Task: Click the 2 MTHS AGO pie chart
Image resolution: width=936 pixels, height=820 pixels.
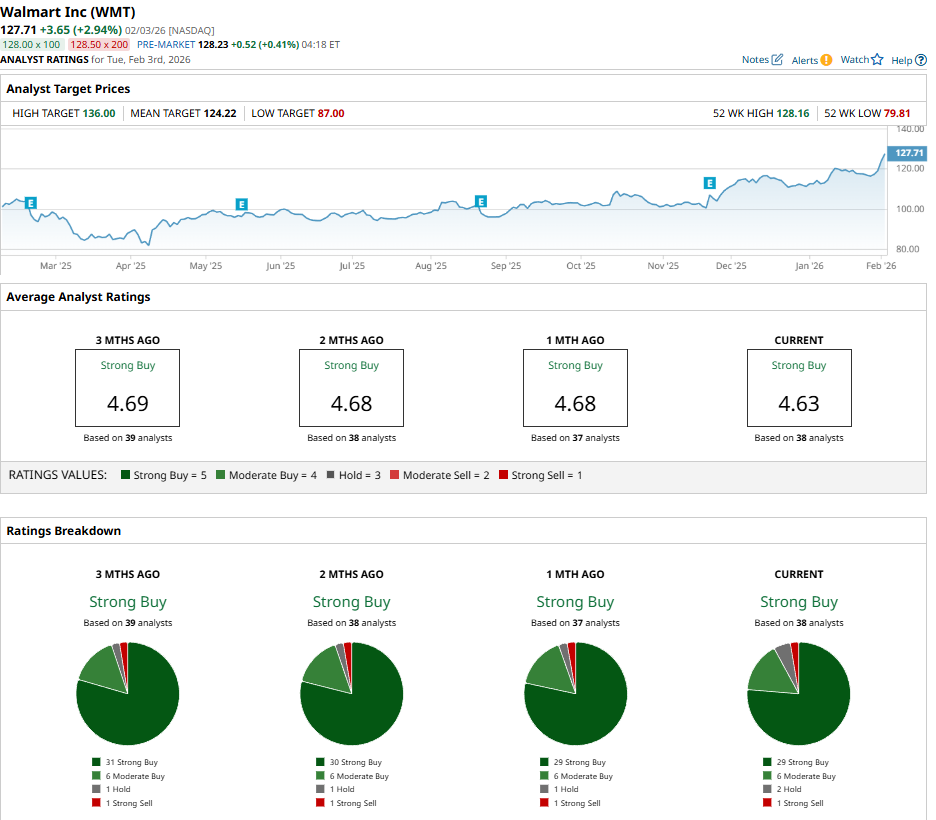Action: (x=351, y=694)
